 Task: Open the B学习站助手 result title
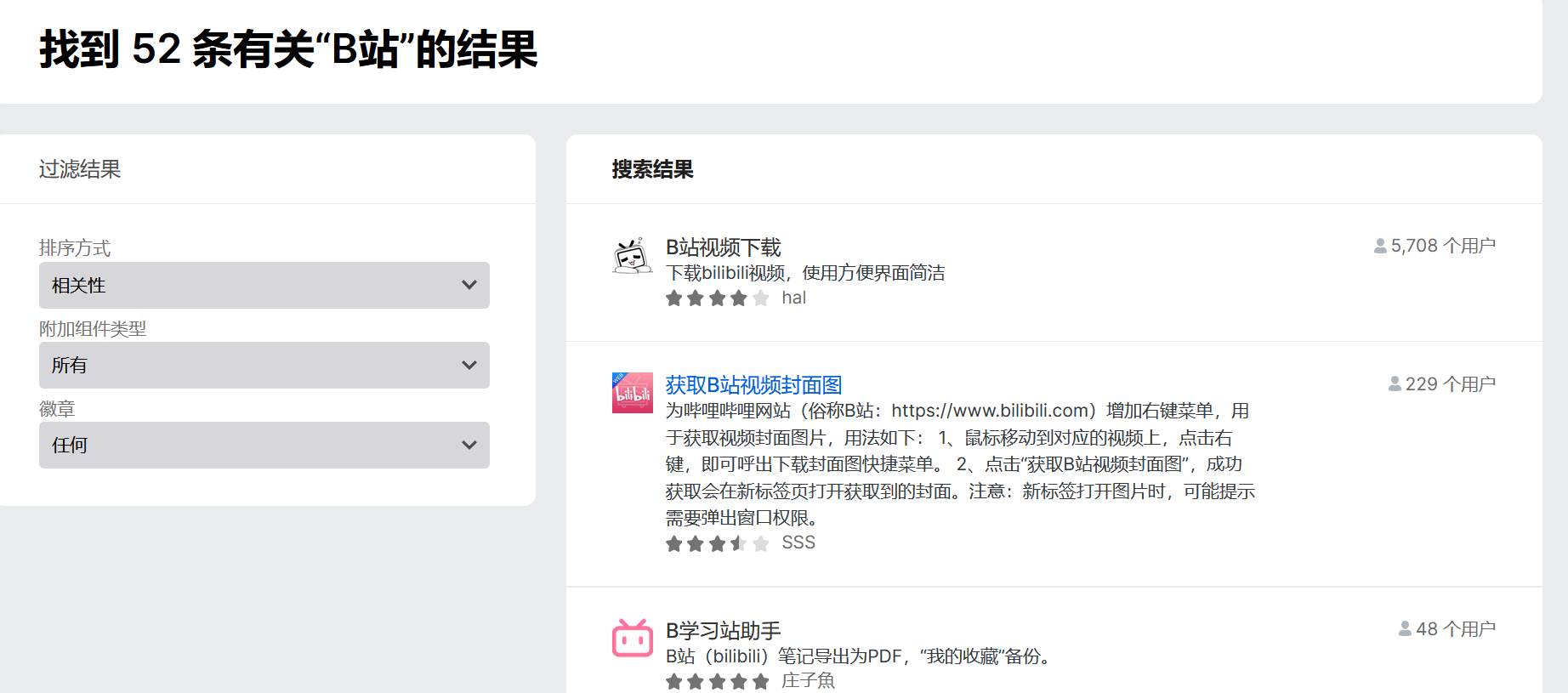point(723,631)
